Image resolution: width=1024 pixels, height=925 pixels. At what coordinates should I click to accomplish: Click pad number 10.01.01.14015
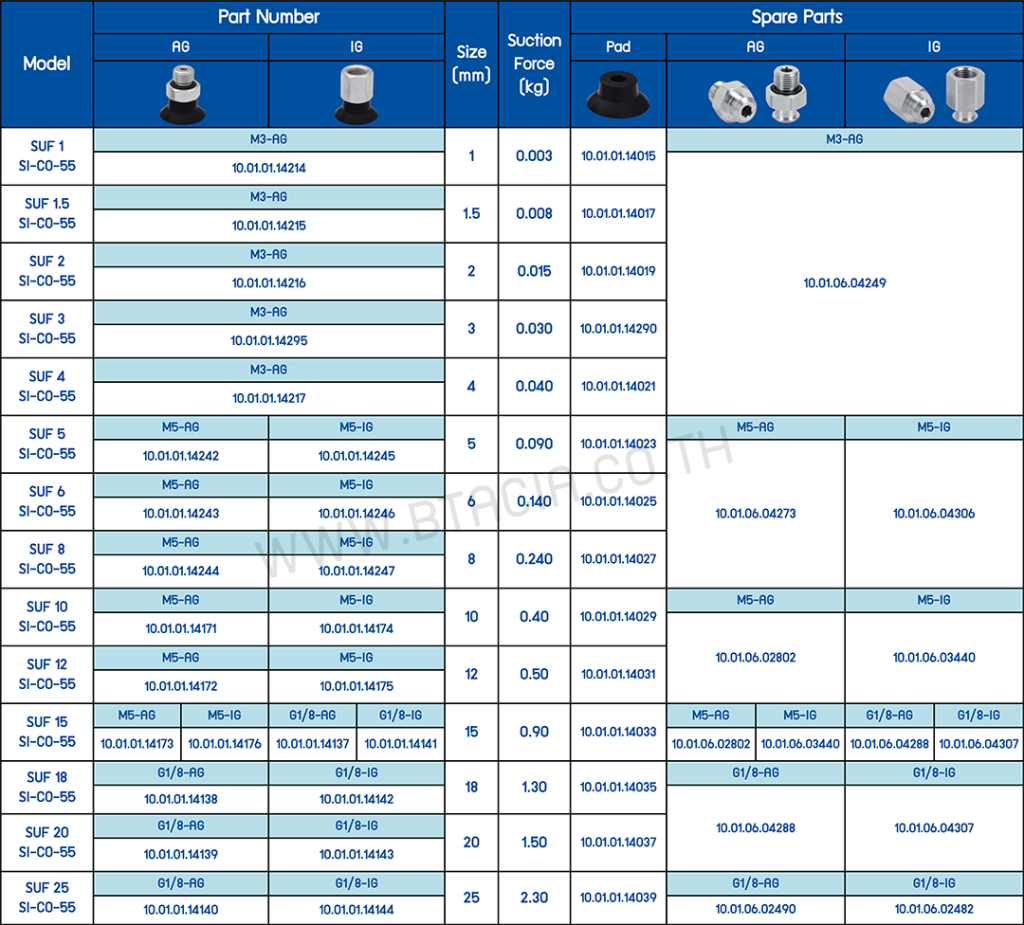pyautogui.click(x=618, y=156)
